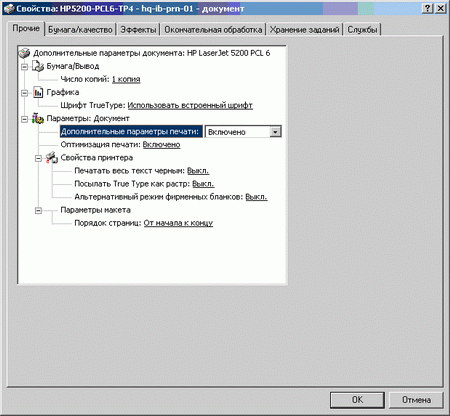Click the Отмена button
This screenshot has width=450, height=416.
(x=416, y=400)
